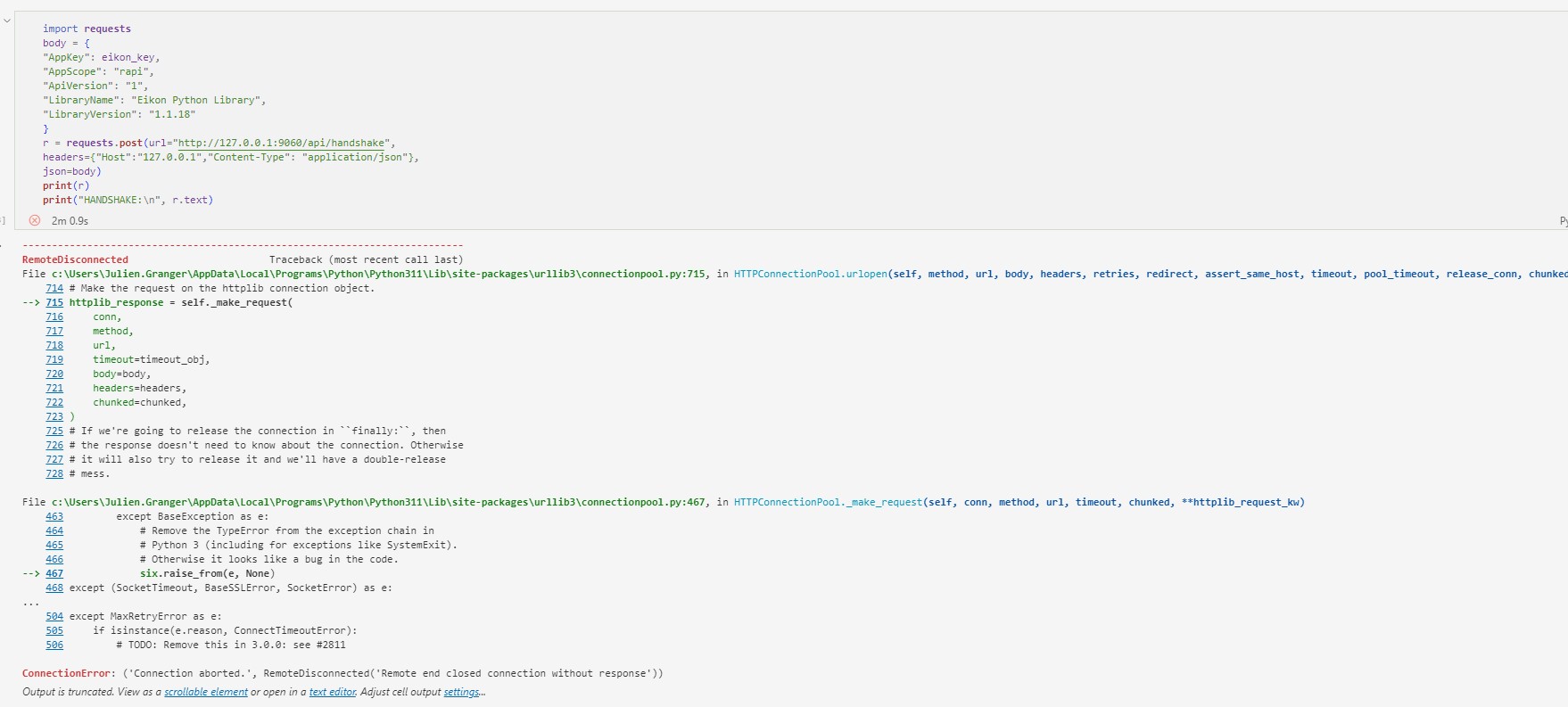The image size is (1568, 707).
Task: Place cursor on '"LibraryVersion": "1.1.18"' line
Action: click(x=119, y=114)
